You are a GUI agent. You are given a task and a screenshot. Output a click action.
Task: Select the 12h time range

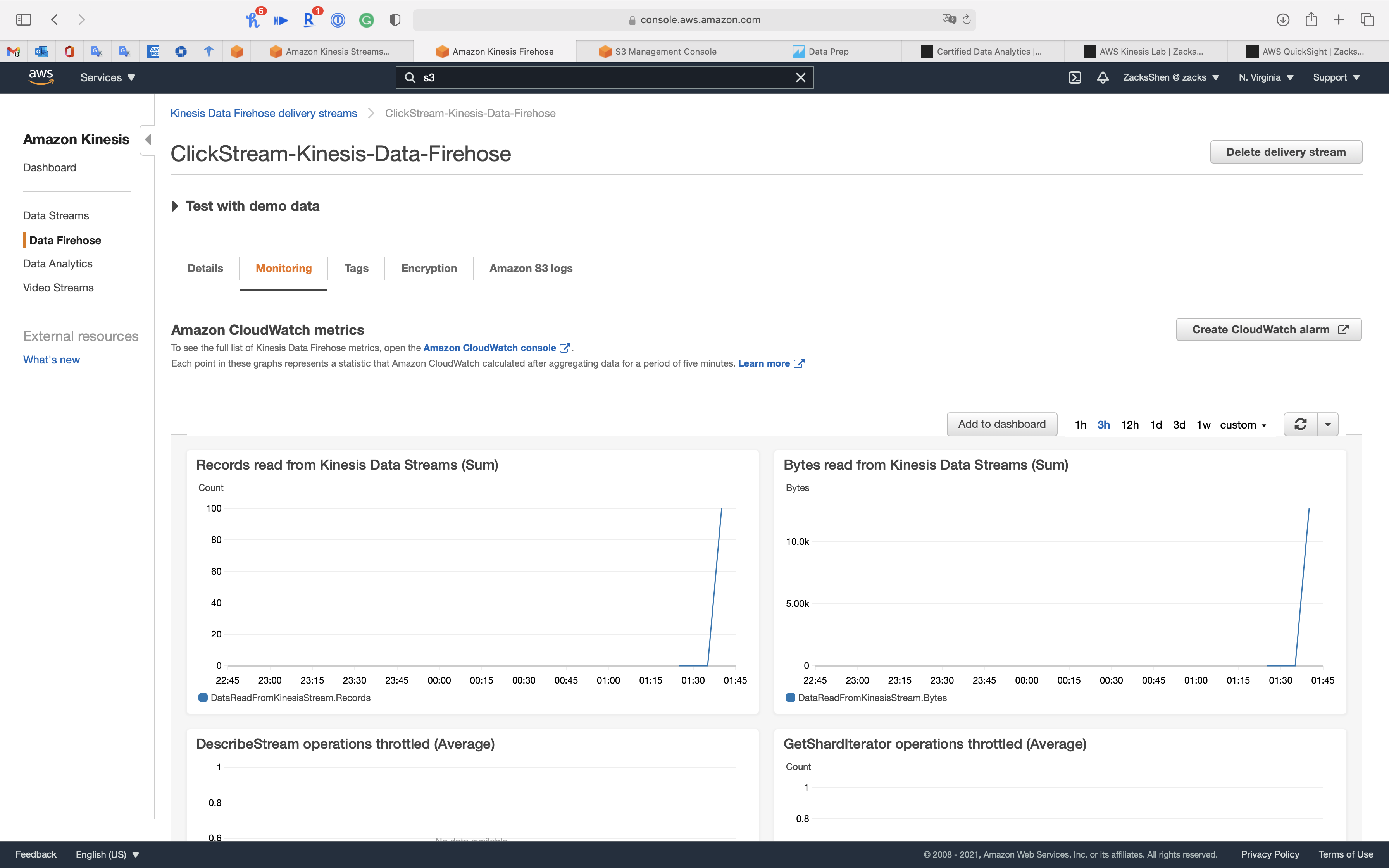point(1130,425)
